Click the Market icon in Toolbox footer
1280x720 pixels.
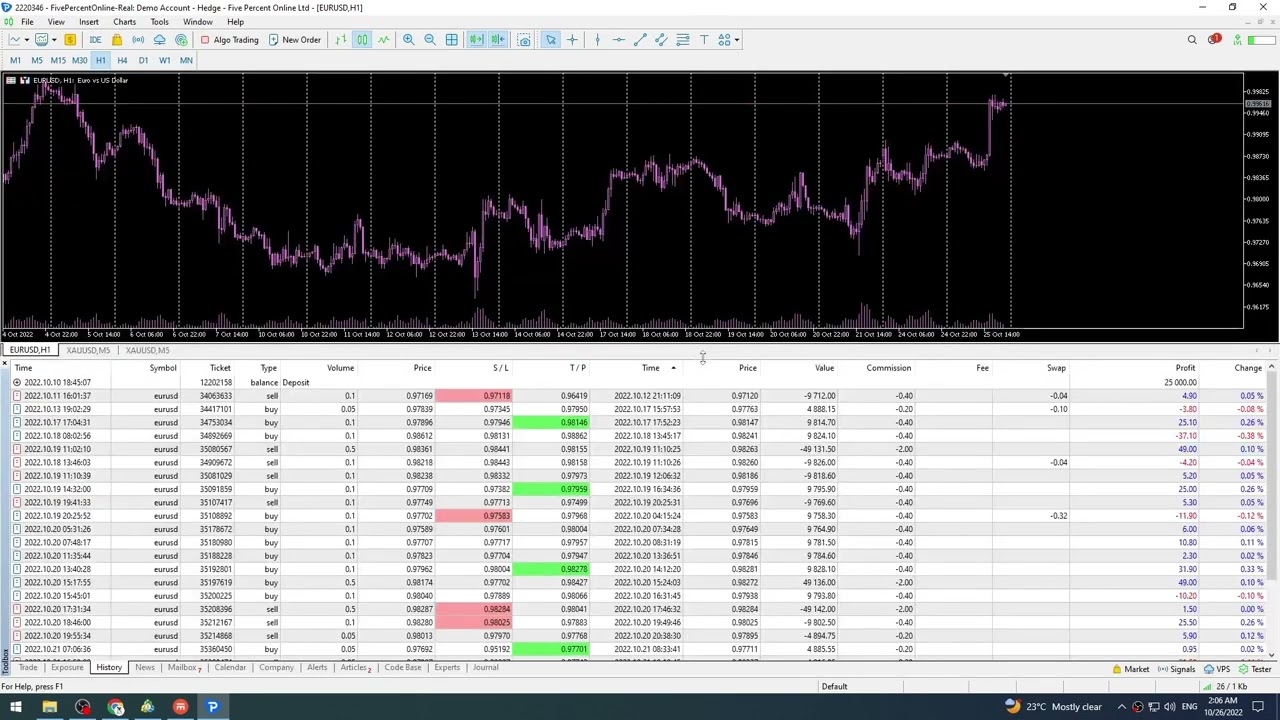click(1130, 669)
